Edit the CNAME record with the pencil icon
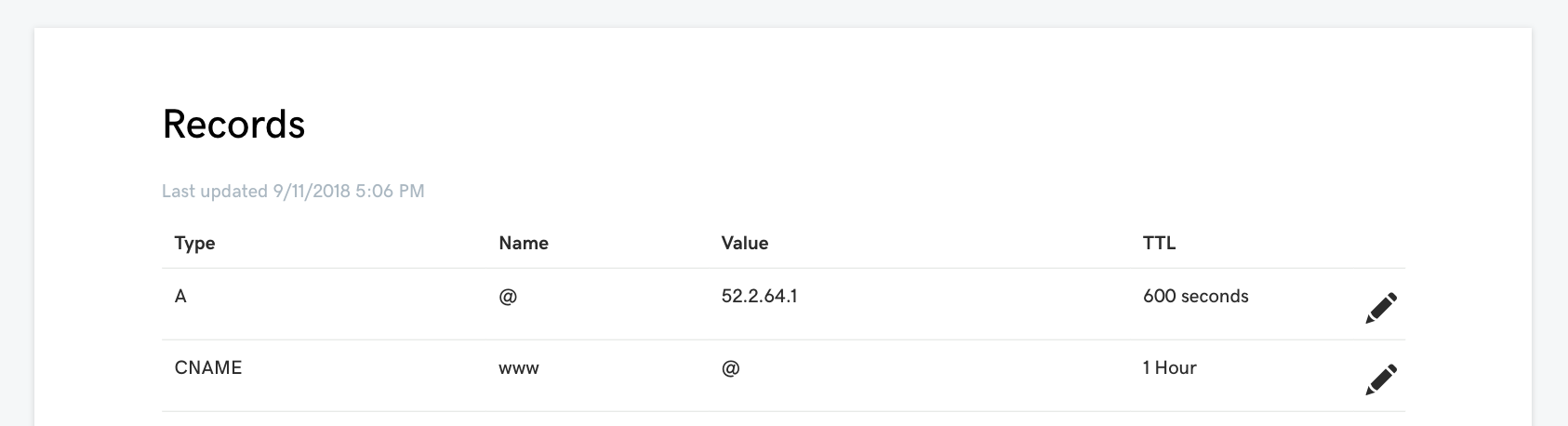1568x426 pixels. click(1380, 379)
